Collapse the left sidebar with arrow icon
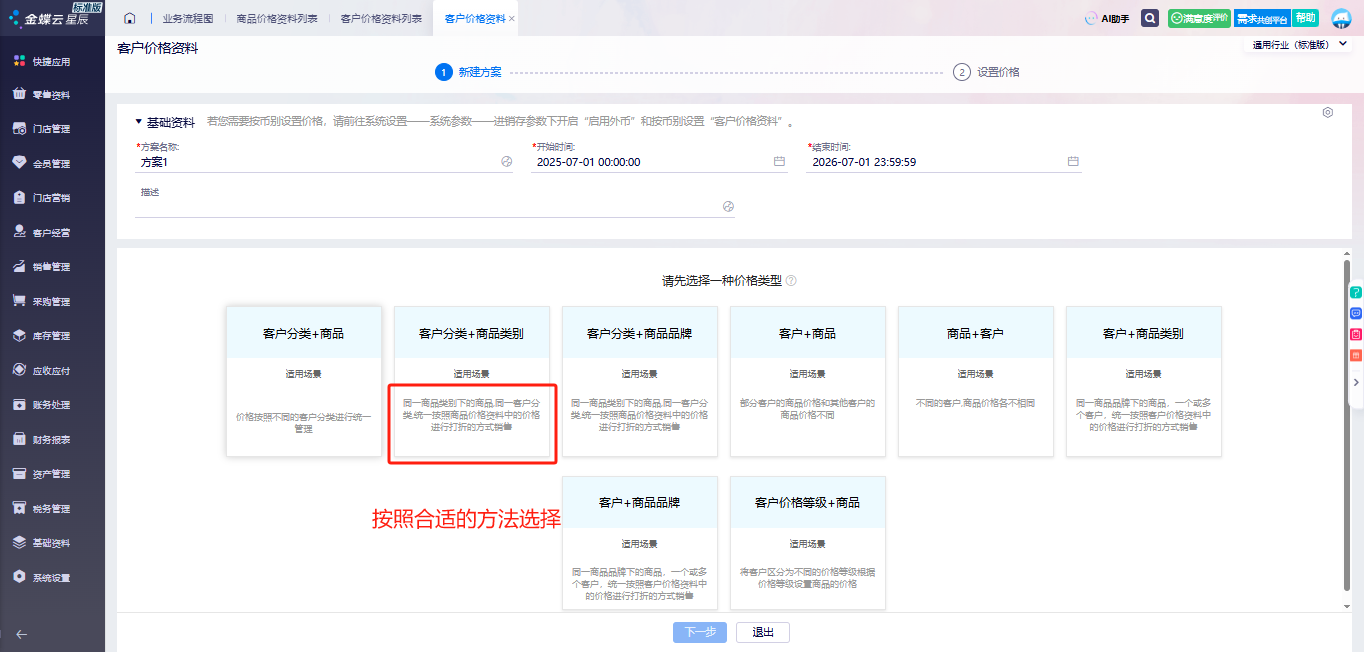The image size is (1364, 652). coord(21,634)
